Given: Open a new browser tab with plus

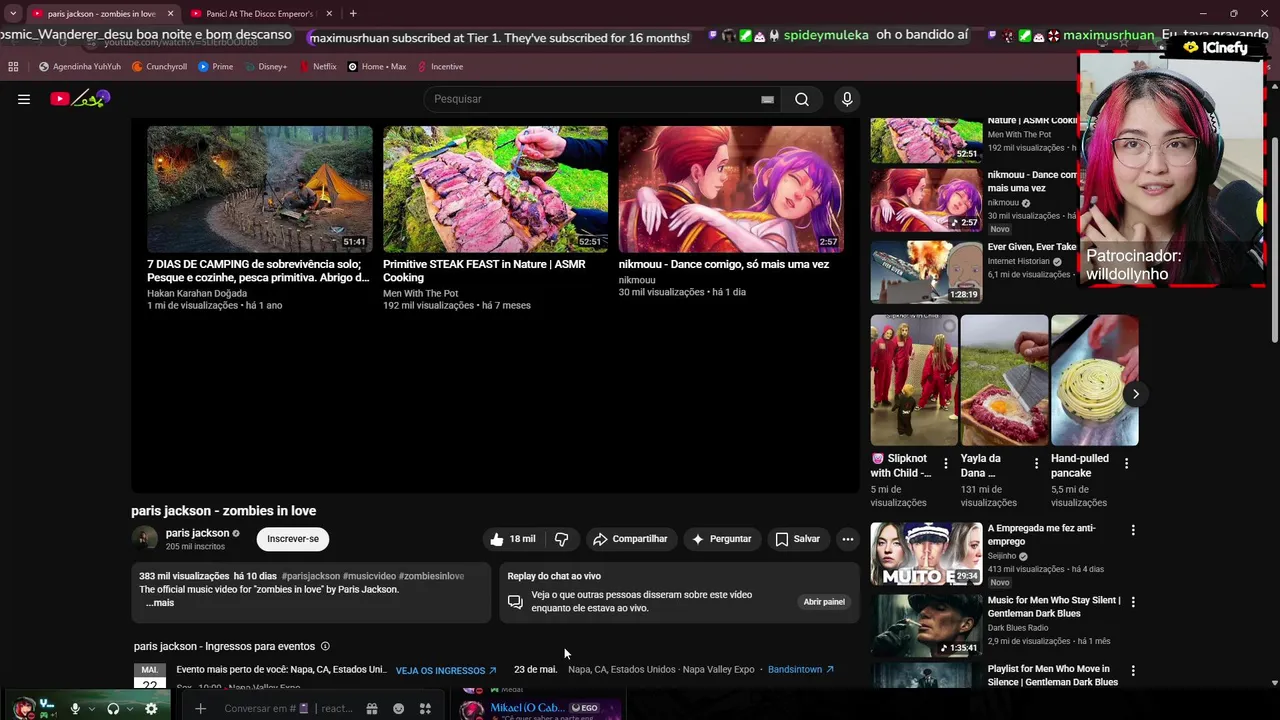Looking at the screenshot, I should click(353, 14).
